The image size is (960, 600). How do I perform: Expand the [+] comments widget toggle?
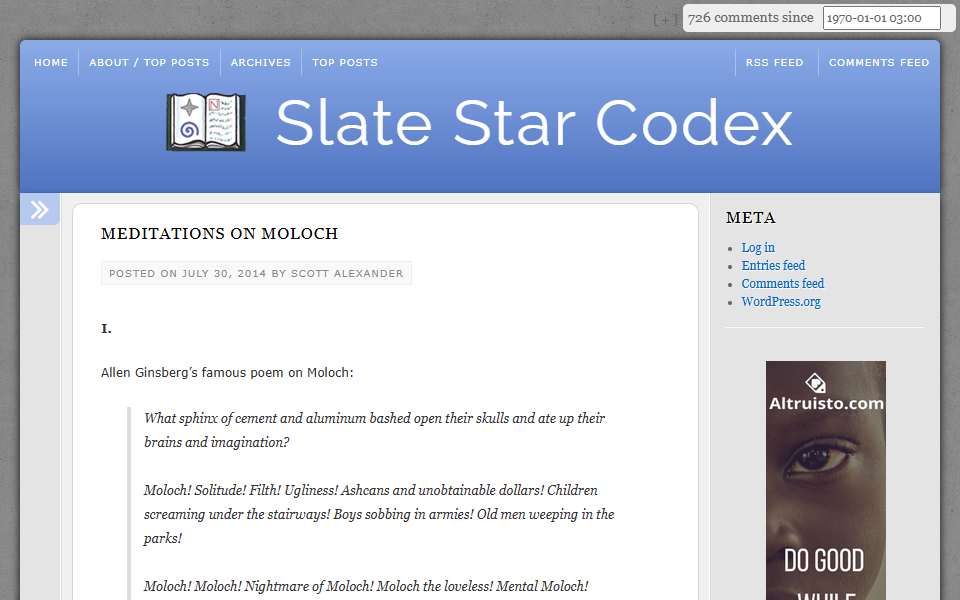[x=665, y=20]
